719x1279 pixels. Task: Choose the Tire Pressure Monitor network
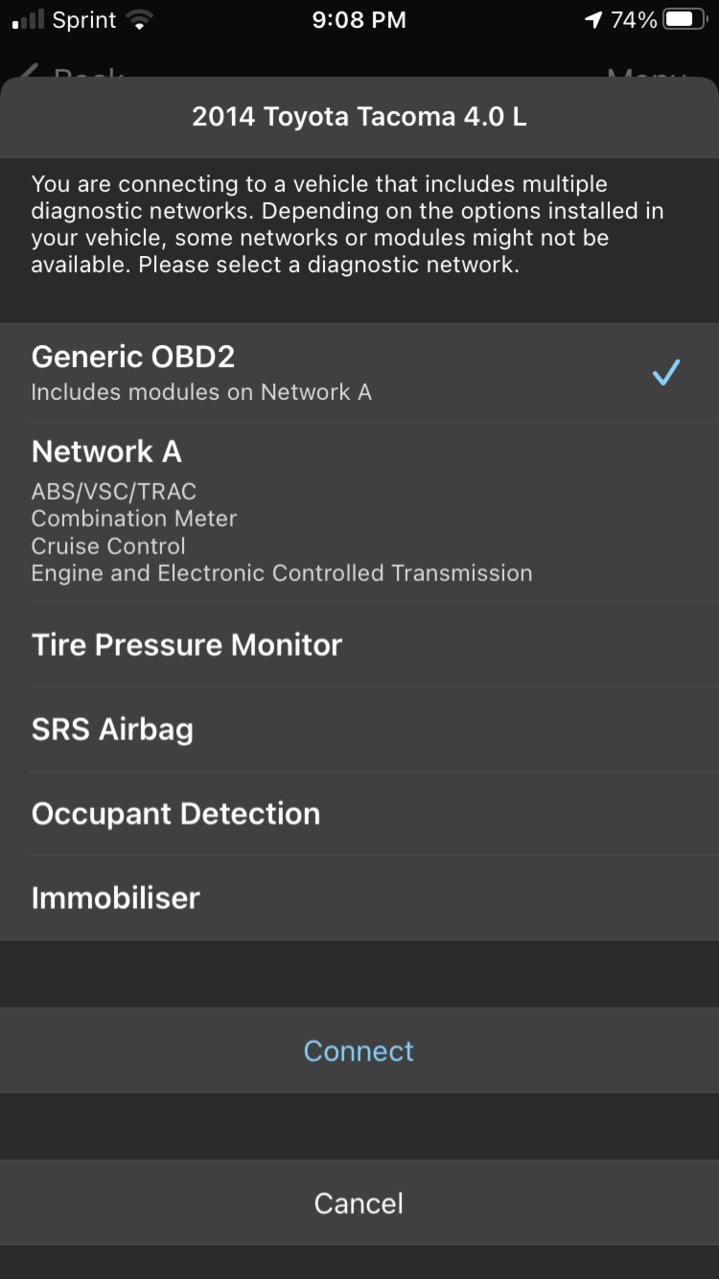coord(359,644)
